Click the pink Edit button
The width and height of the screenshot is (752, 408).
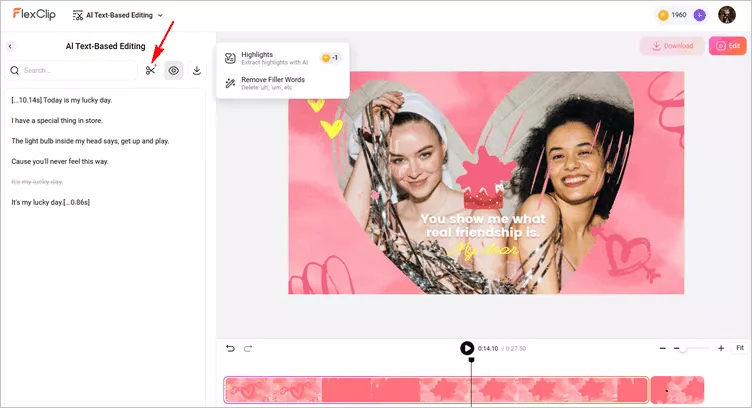pos(727,46)
